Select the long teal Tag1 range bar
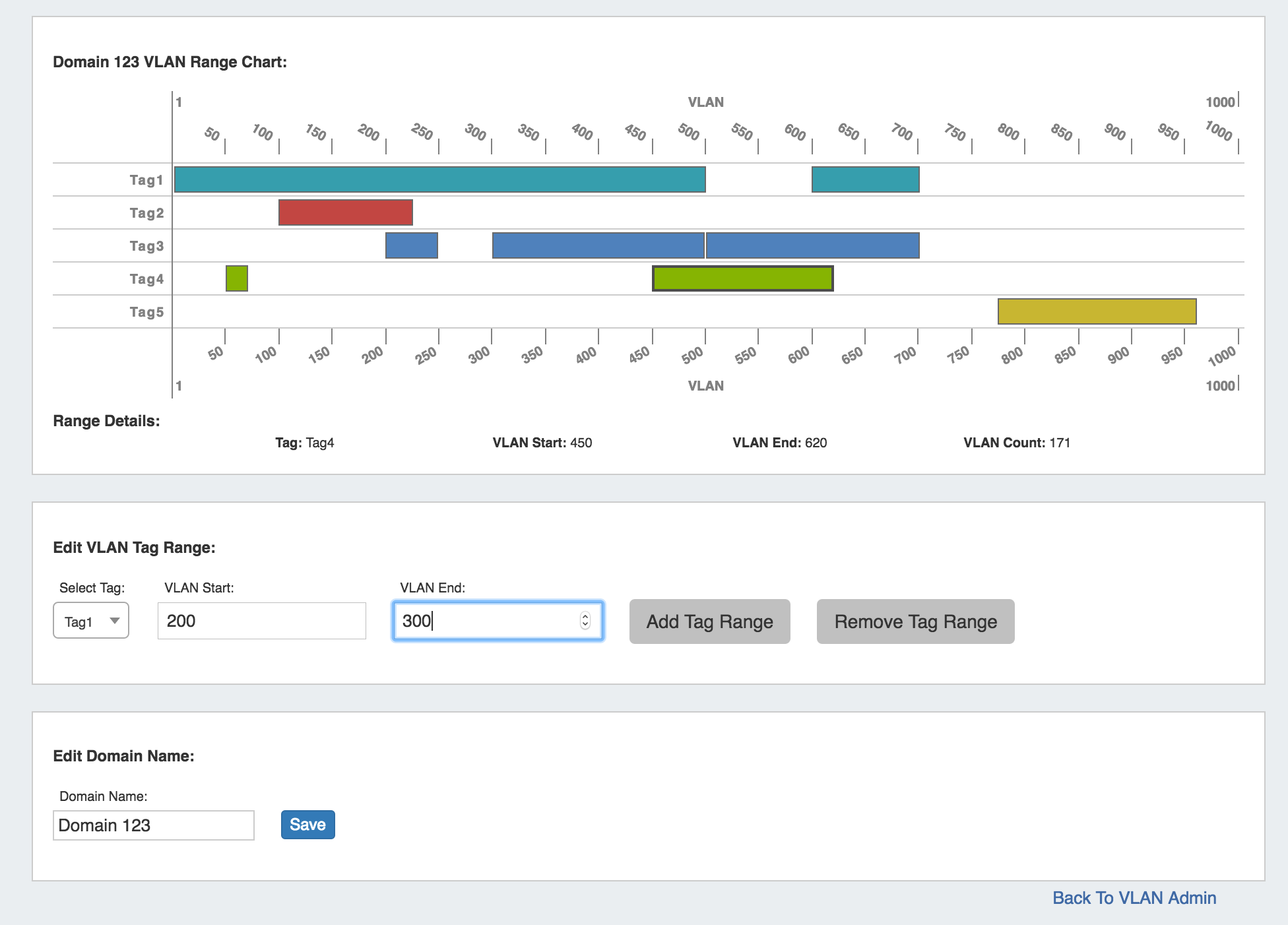Screen dimensions: 1288x925 [x=439, y=179]
